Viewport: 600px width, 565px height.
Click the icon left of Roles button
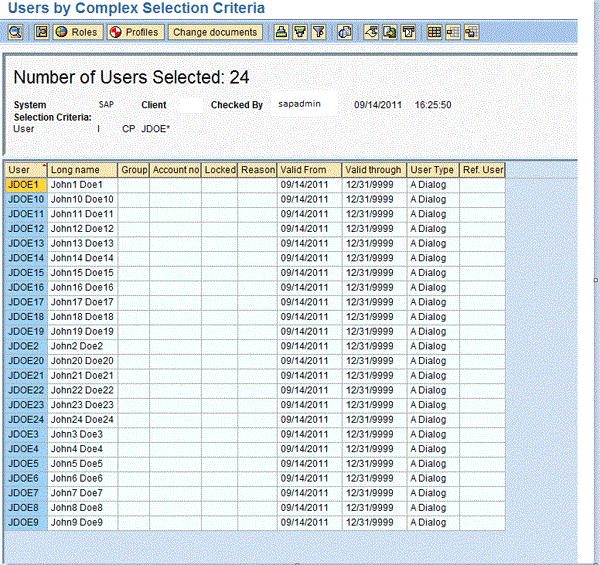click(42, 32)
